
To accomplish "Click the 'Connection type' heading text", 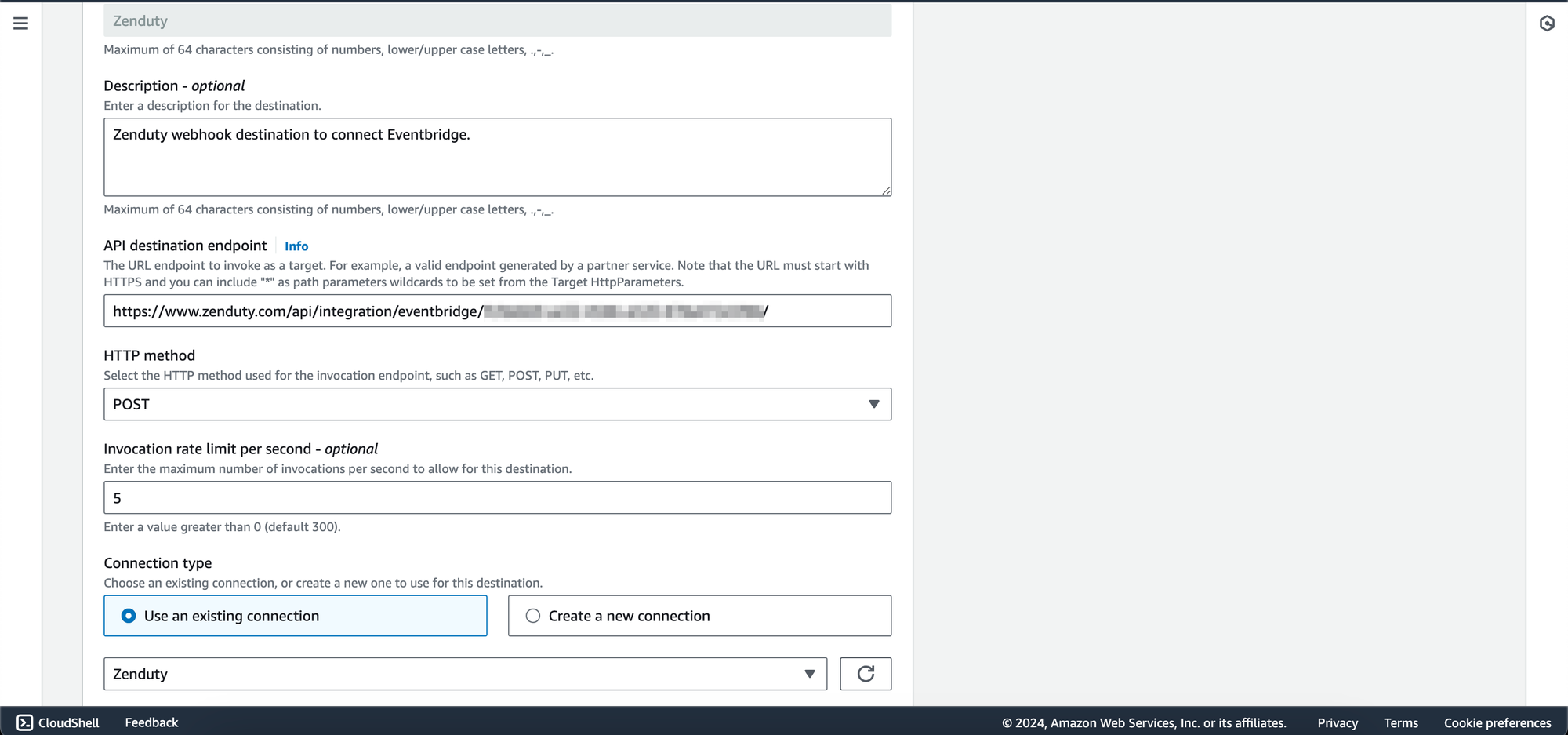I will click(x=158, y=563).
